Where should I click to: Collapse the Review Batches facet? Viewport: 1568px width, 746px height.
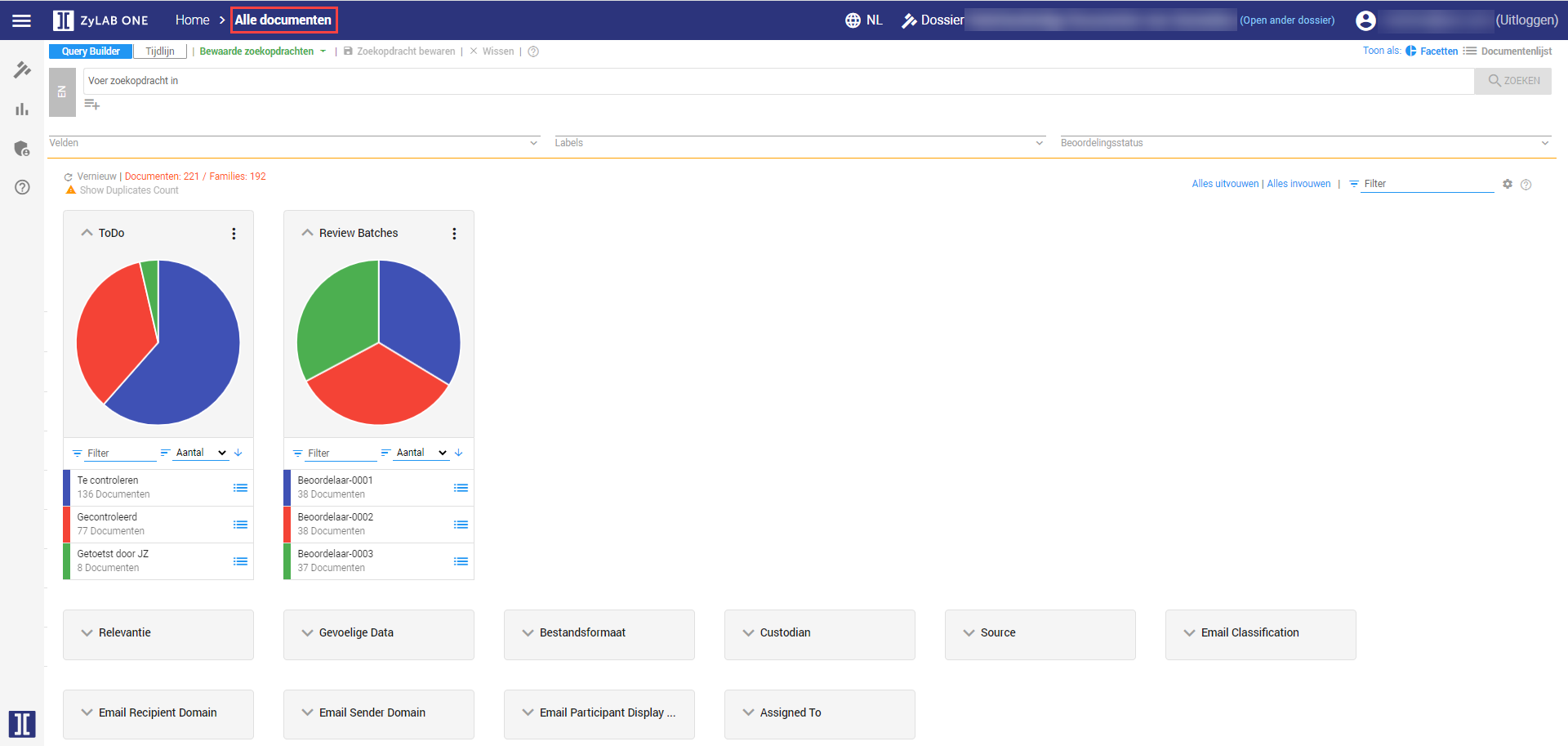click(x=307, y=233)
